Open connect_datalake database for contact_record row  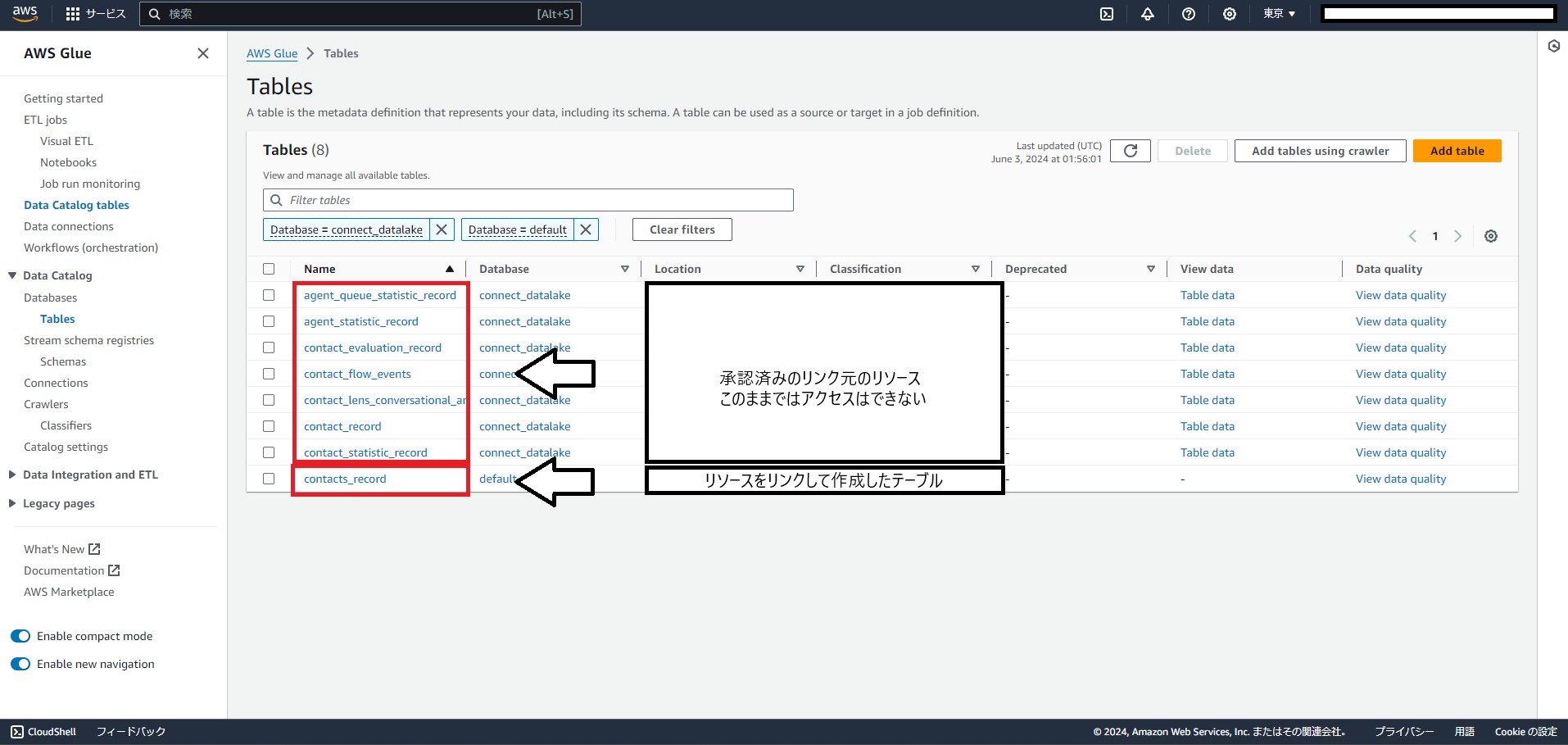tap(525, 426)
